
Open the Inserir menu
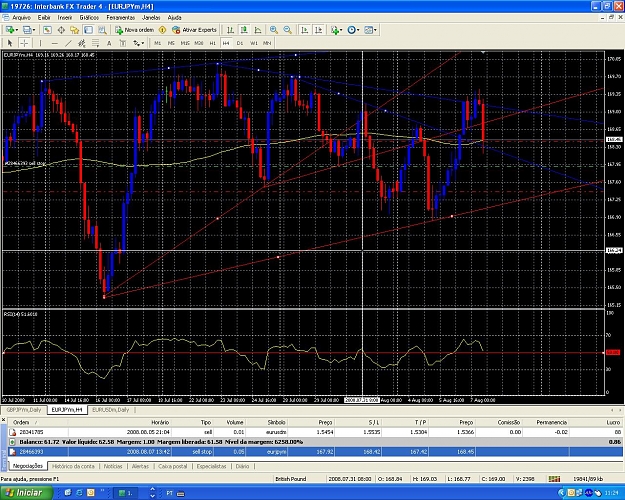click(65, 18)
